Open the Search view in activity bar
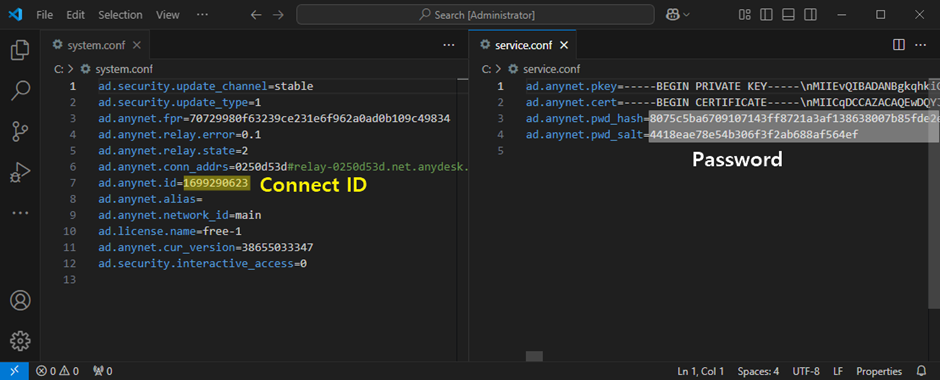Viewport: 940px width, 380px height. 20,91
